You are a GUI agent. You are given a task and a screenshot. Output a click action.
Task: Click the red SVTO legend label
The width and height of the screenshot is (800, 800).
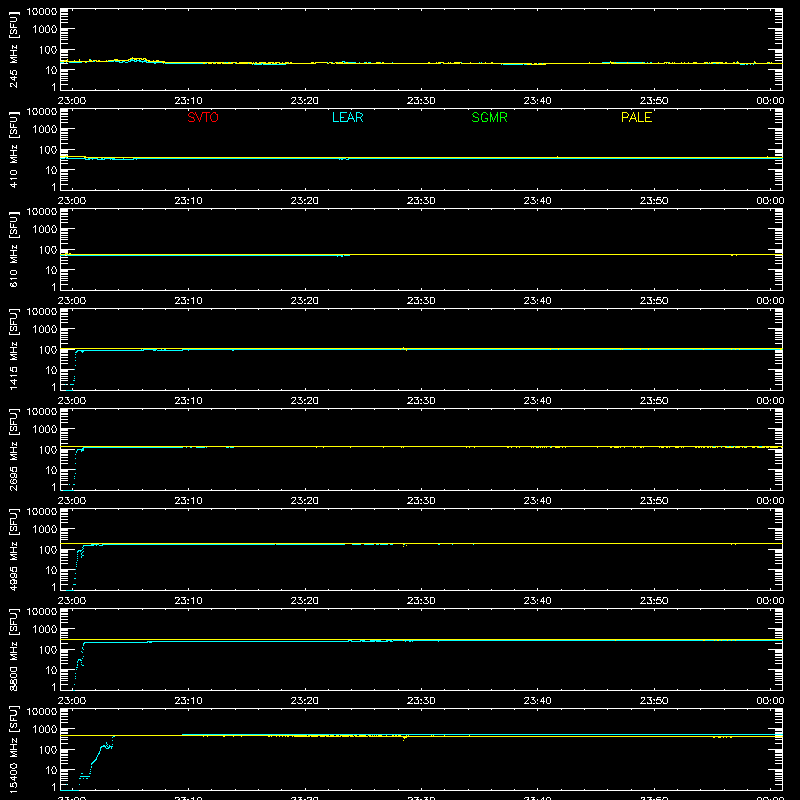click(203, 117)
